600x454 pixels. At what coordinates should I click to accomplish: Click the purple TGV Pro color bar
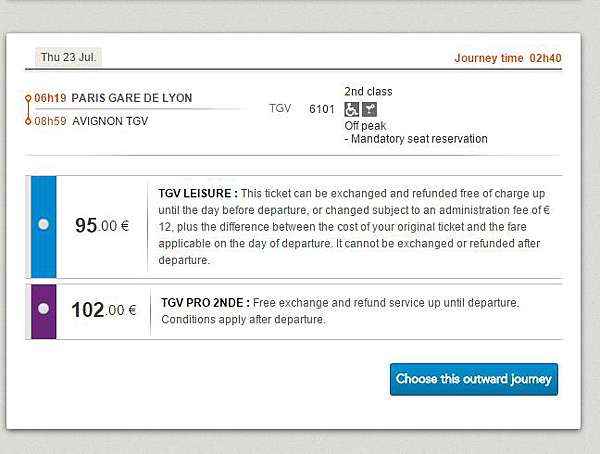pos(44,311)
